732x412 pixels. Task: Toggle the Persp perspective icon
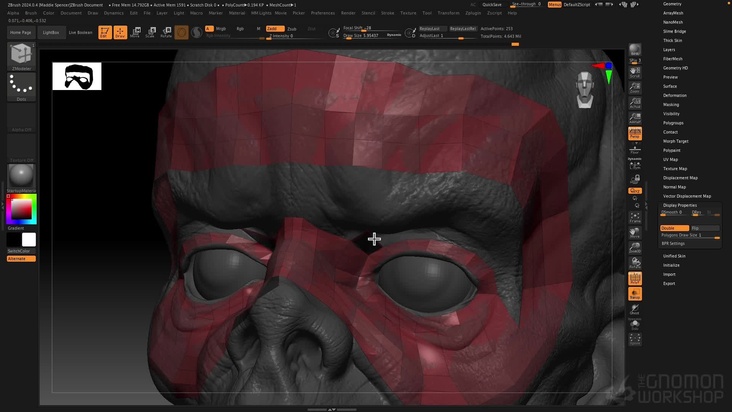(635, 133)
